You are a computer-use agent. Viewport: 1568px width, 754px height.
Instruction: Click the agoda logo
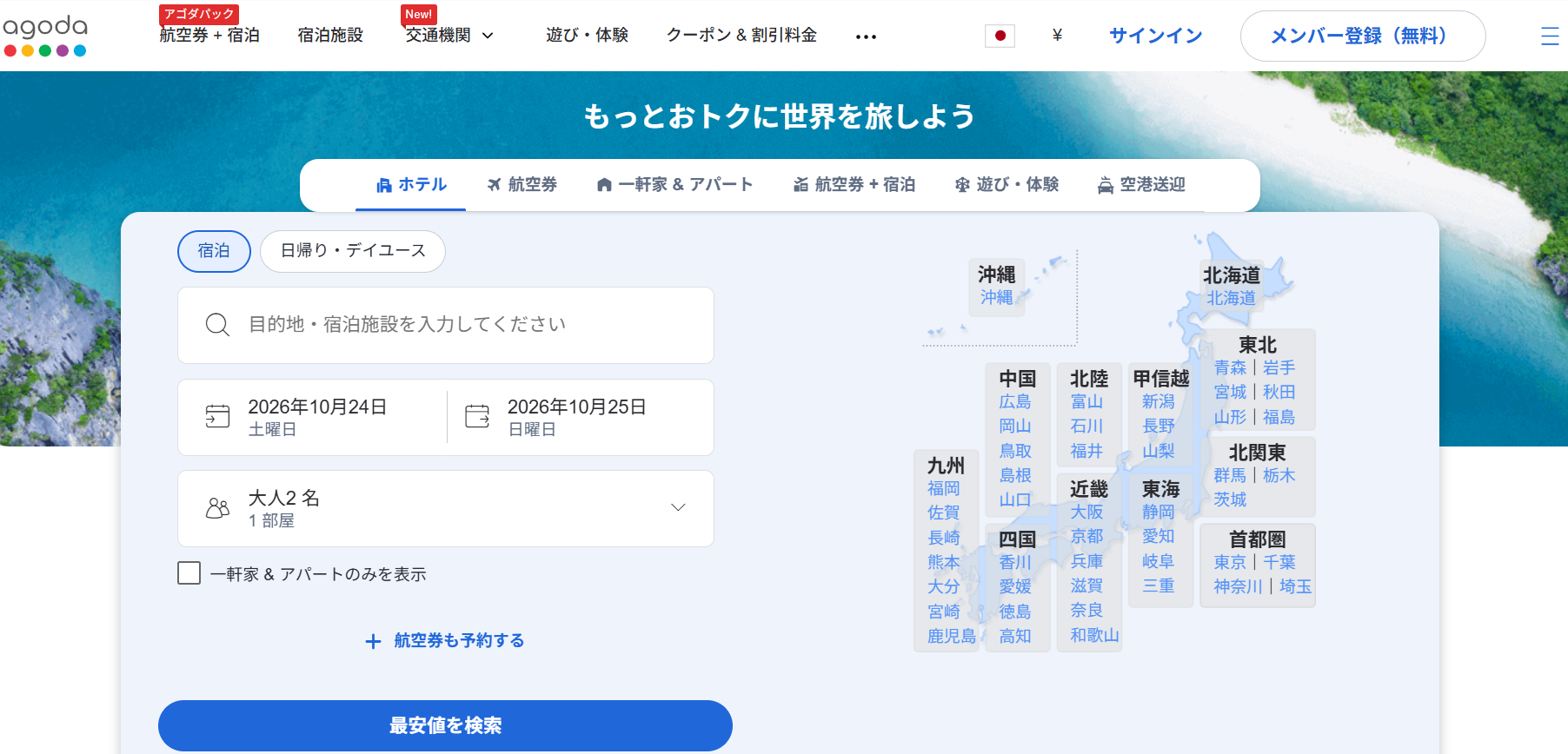coord(45,36)
